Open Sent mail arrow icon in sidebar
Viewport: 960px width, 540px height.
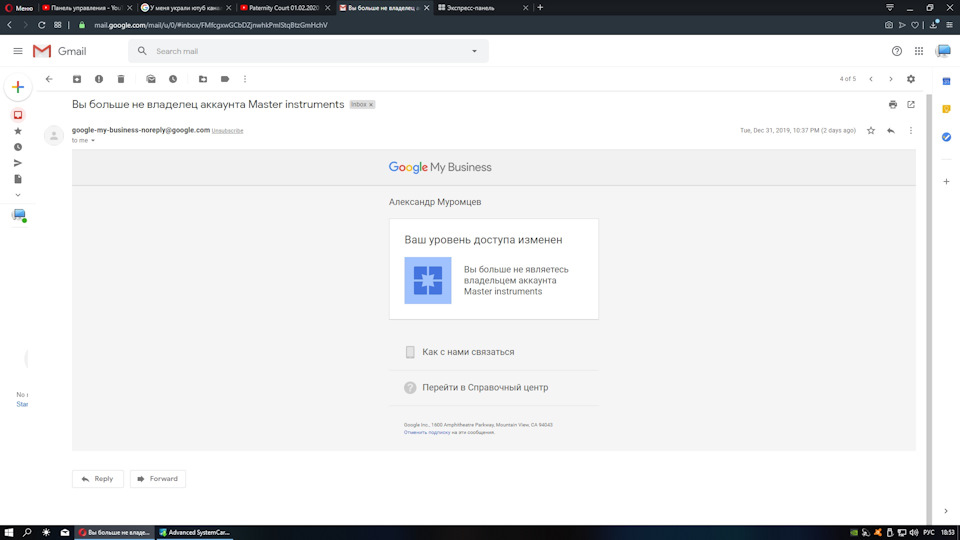[x=18, y=163]
